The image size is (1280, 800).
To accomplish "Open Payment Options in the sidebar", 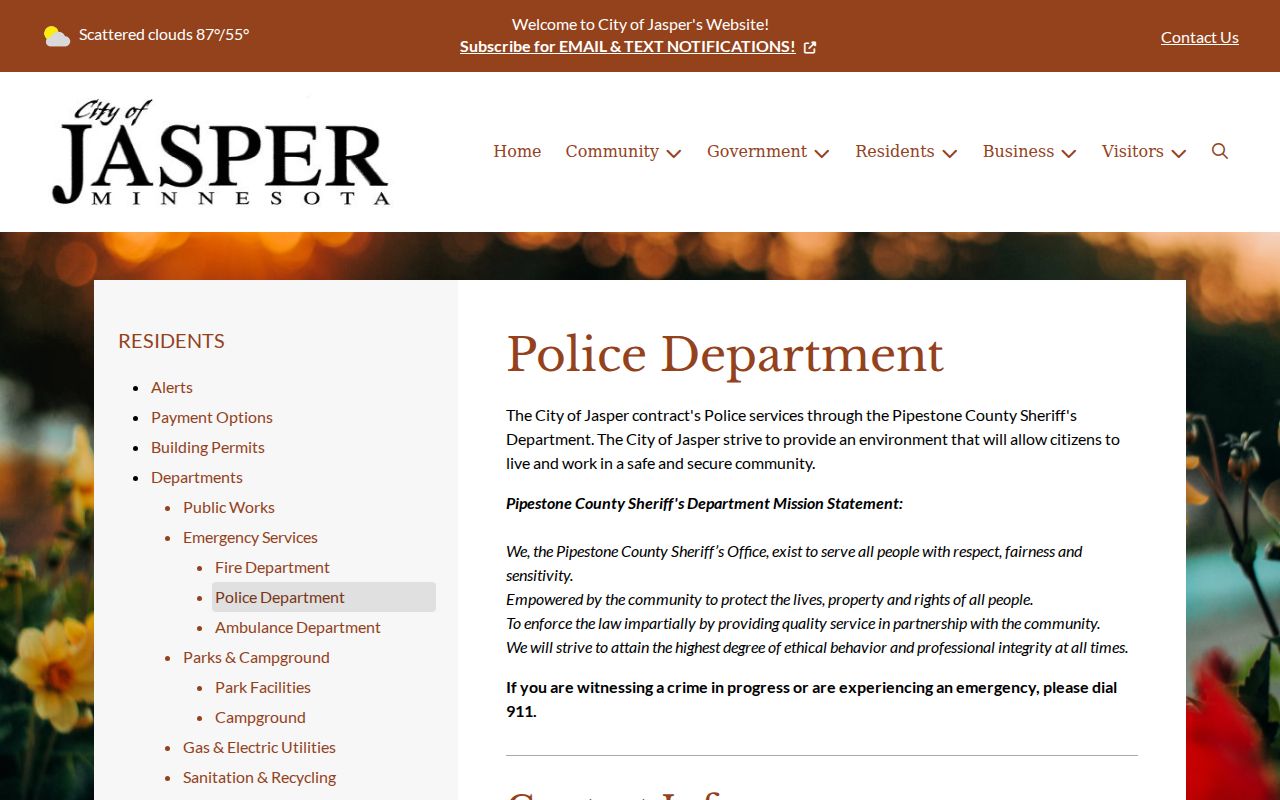I will 212,417.
